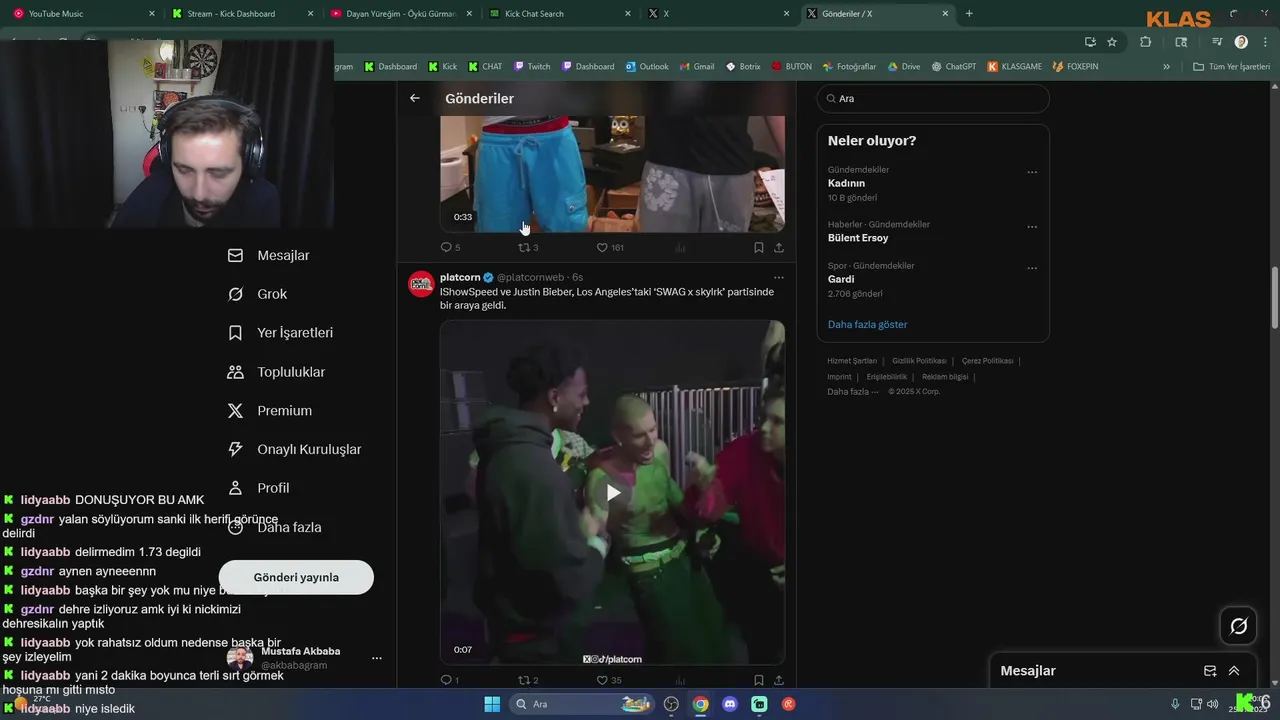This screenshot has height=720, width=1280.
Task: Bookmark the platcorn post
Action: (758, 680)
